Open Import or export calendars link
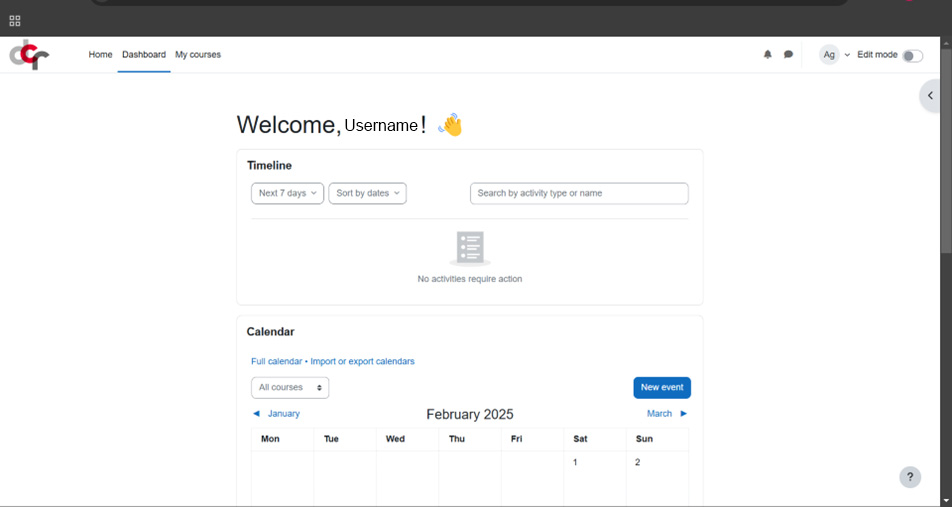The image size is (952, 507). click(362, 361)
